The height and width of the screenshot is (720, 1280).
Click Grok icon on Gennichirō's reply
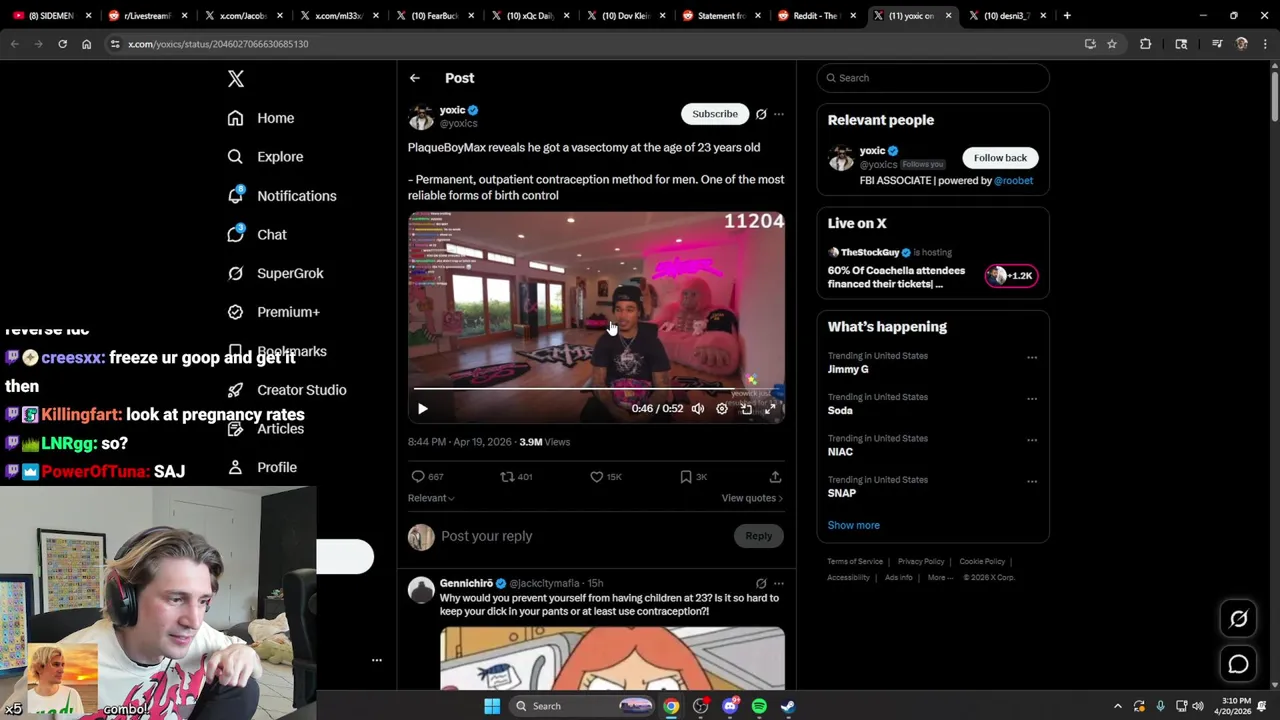pos(761,583)
